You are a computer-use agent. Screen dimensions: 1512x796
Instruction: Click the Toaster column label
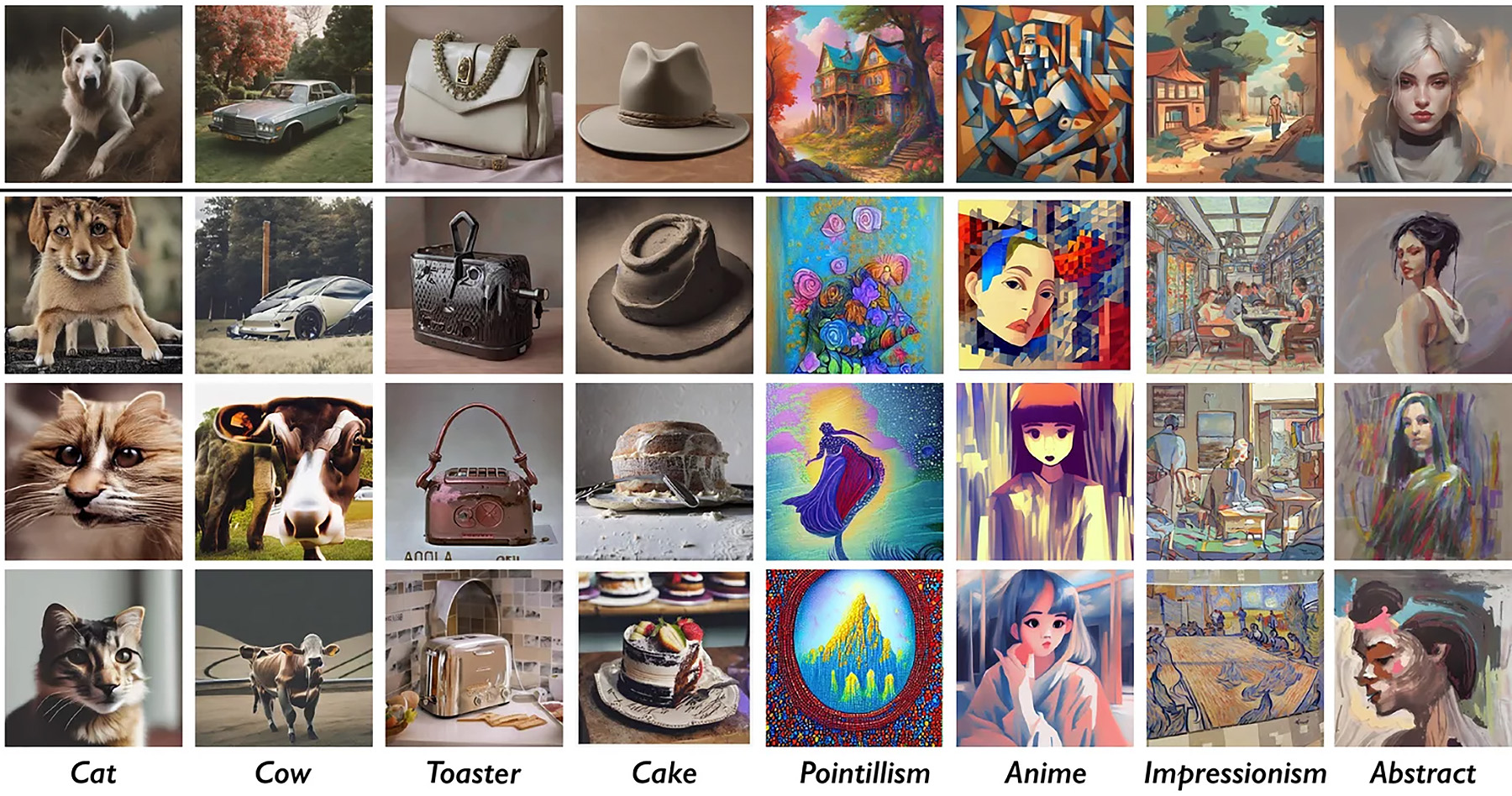click(474, 772)
